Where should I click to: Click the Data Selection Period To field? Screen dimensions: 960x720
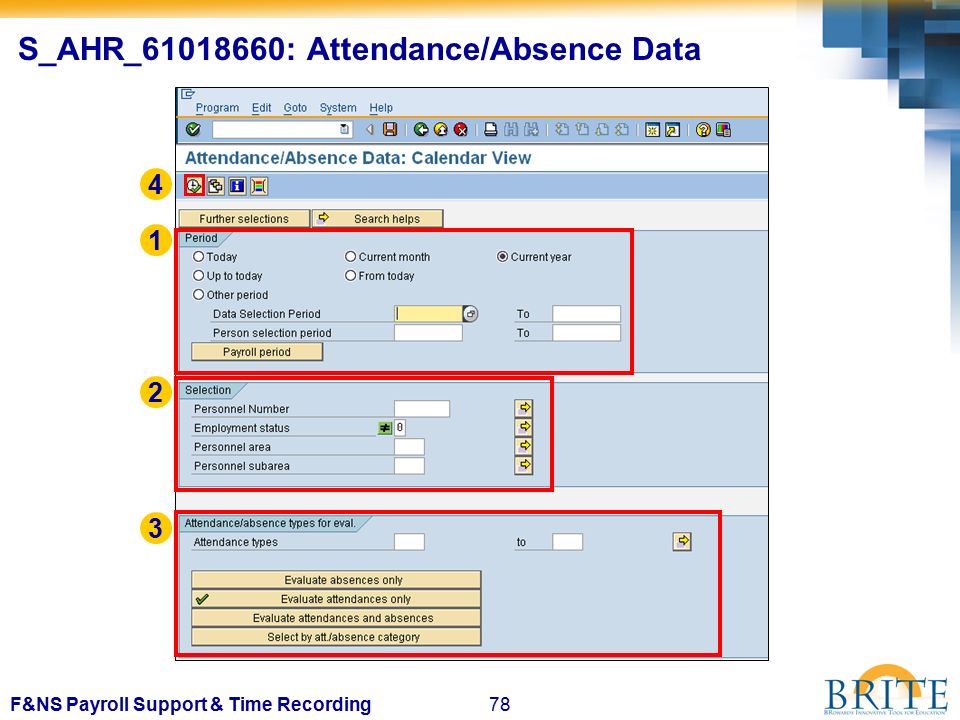(x=586, y=313)
